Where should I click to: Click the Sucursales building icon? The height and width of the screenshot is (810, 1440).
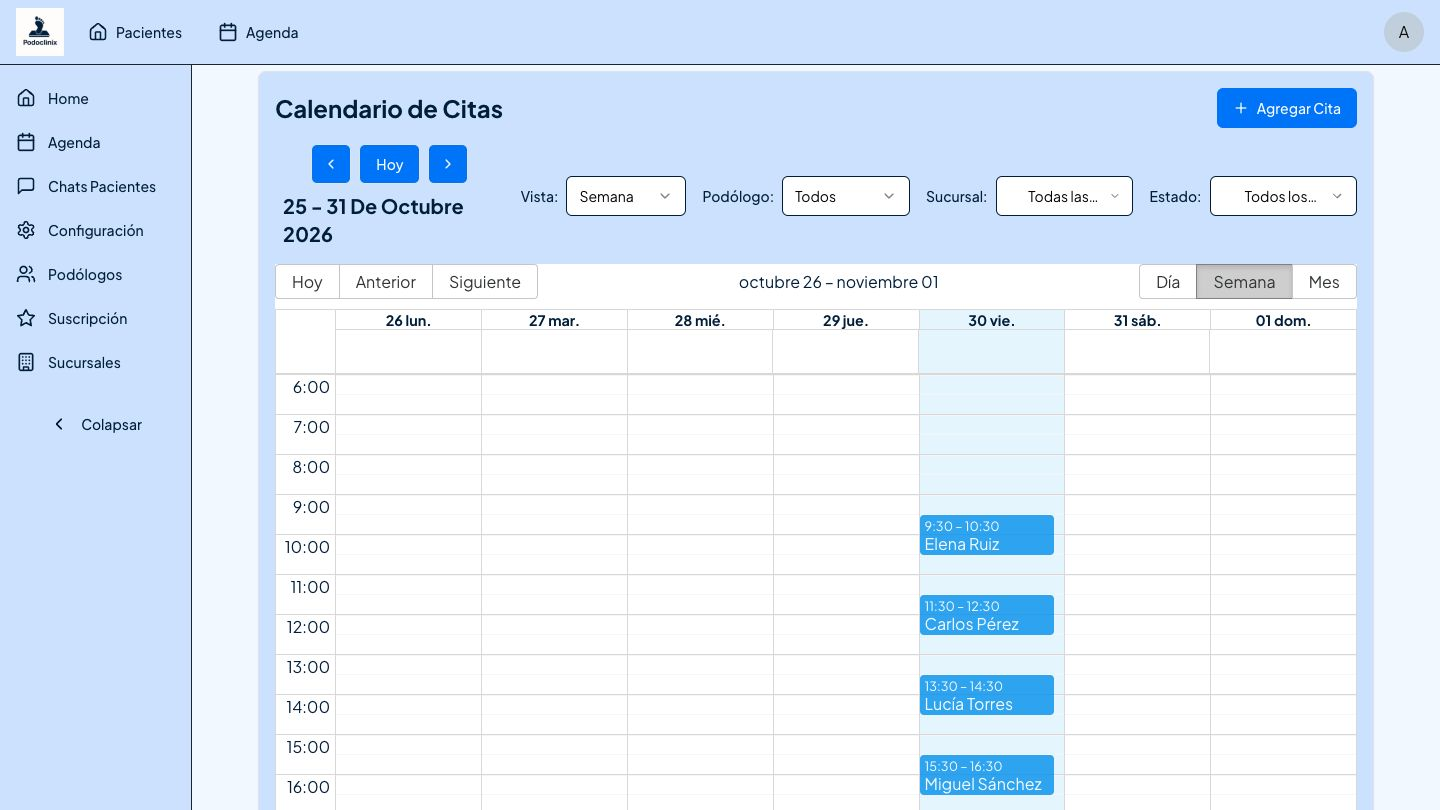coord(27,362)
